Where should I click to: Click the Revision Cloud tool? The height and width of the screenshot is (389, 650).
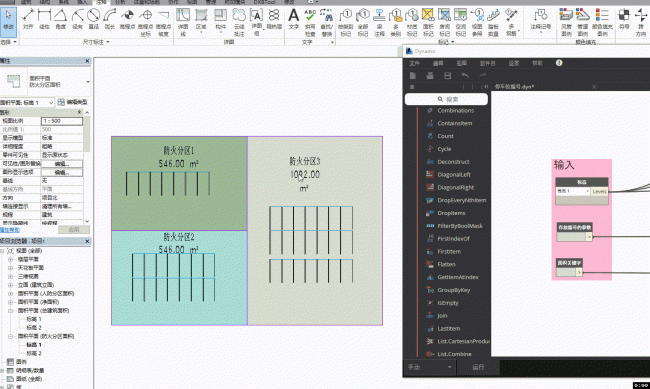[239, 22]
